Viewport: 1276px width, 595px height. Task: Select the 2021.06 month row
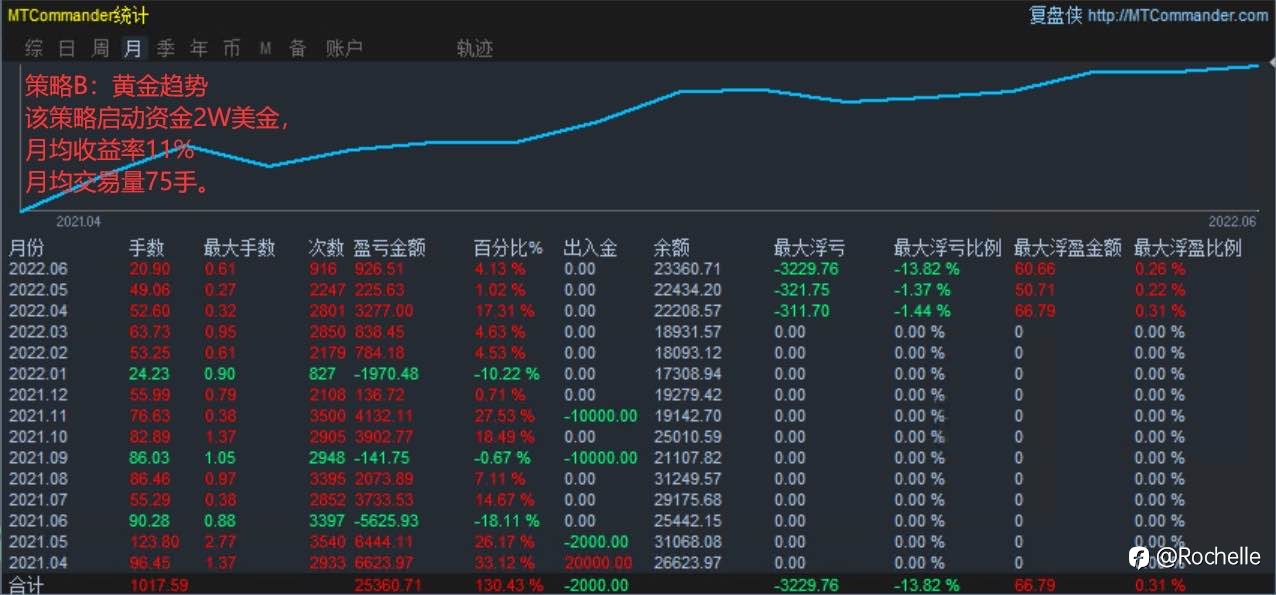coord(638,521)
